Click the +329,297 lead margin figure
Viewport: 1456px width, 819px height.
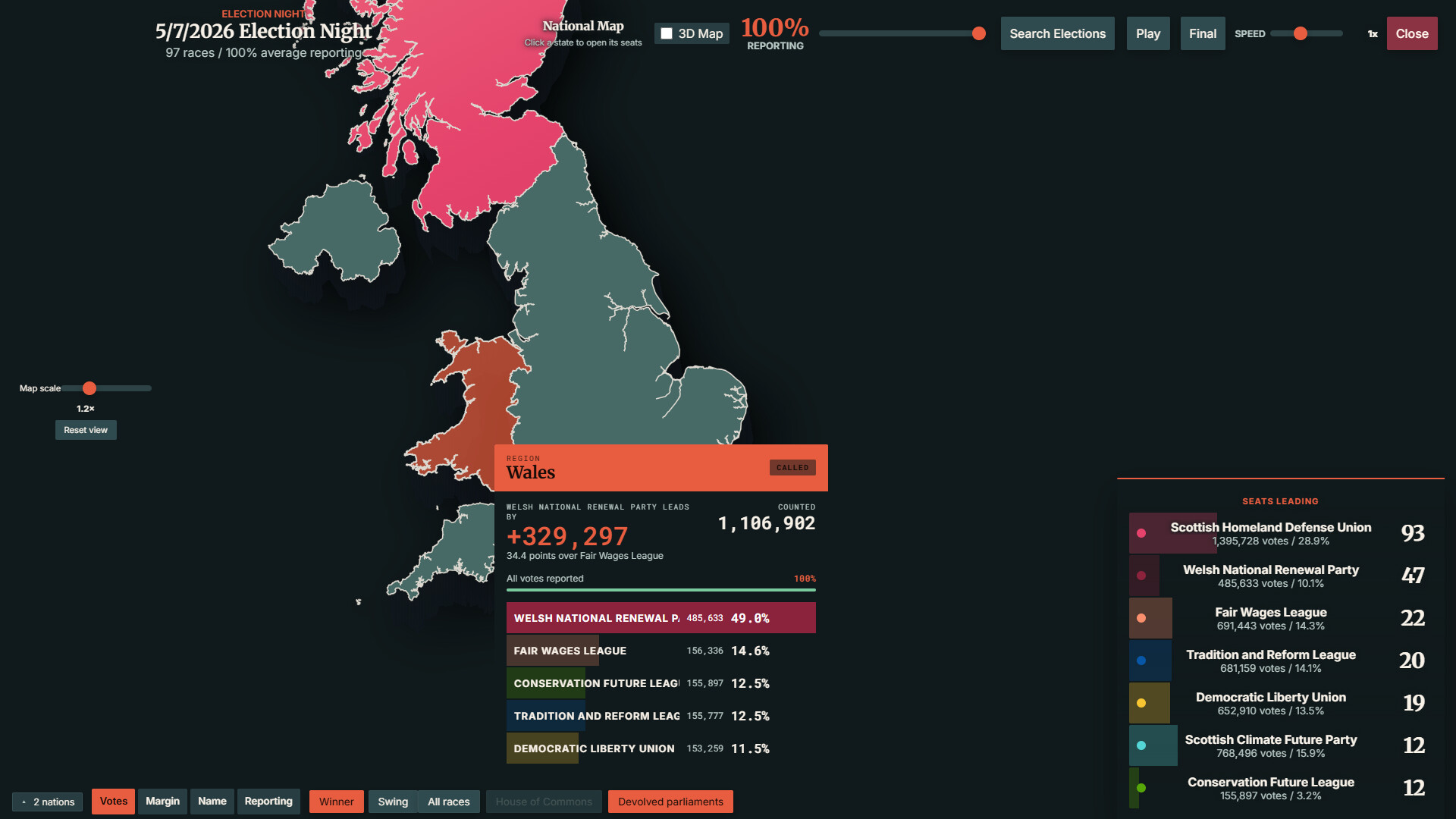[567, 536]
